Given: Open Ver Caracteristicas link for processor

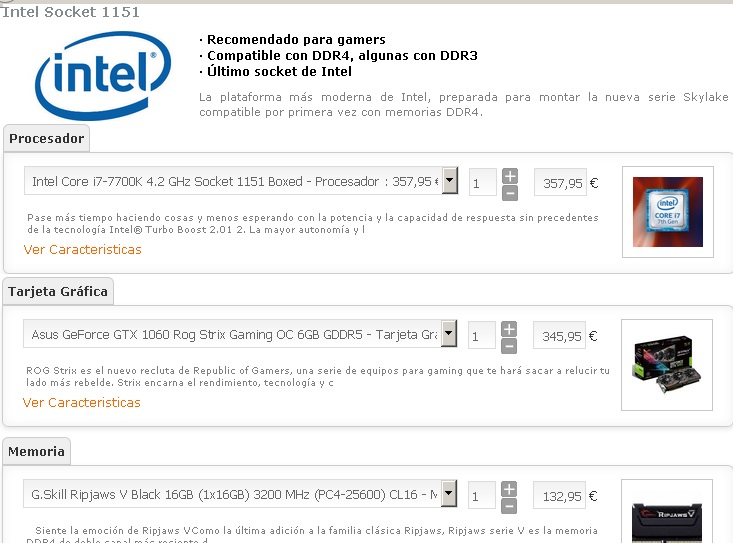Looking at the screenshot, I should point(82,250).
